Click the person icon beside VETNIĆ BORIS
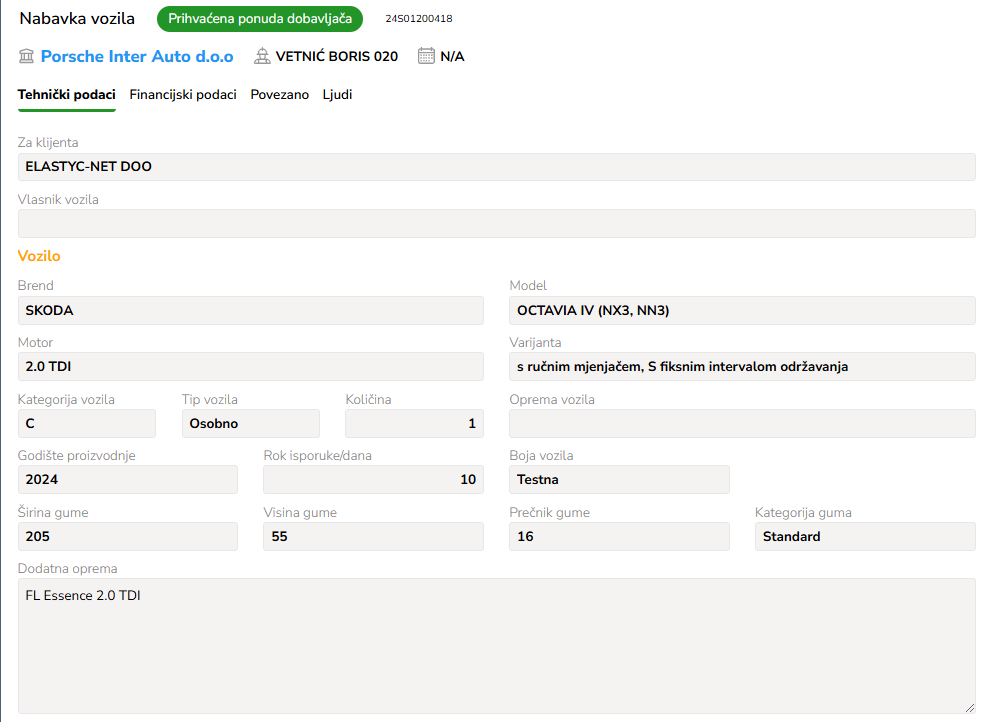 point(262,56)
